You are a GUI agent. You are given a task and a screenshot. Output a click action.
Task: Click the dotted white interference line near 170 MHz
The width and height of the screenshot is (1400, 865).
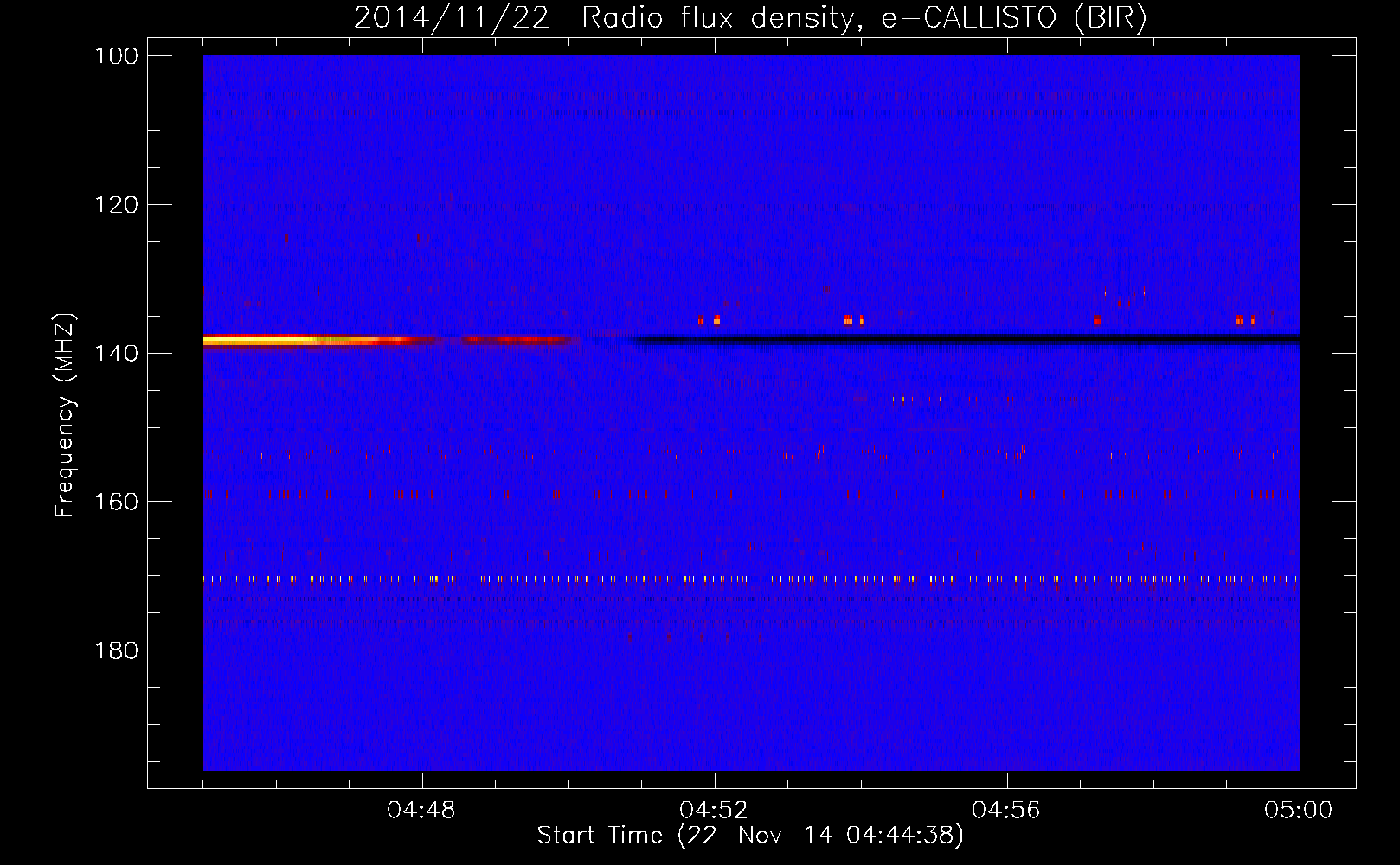tap(751, 579)
